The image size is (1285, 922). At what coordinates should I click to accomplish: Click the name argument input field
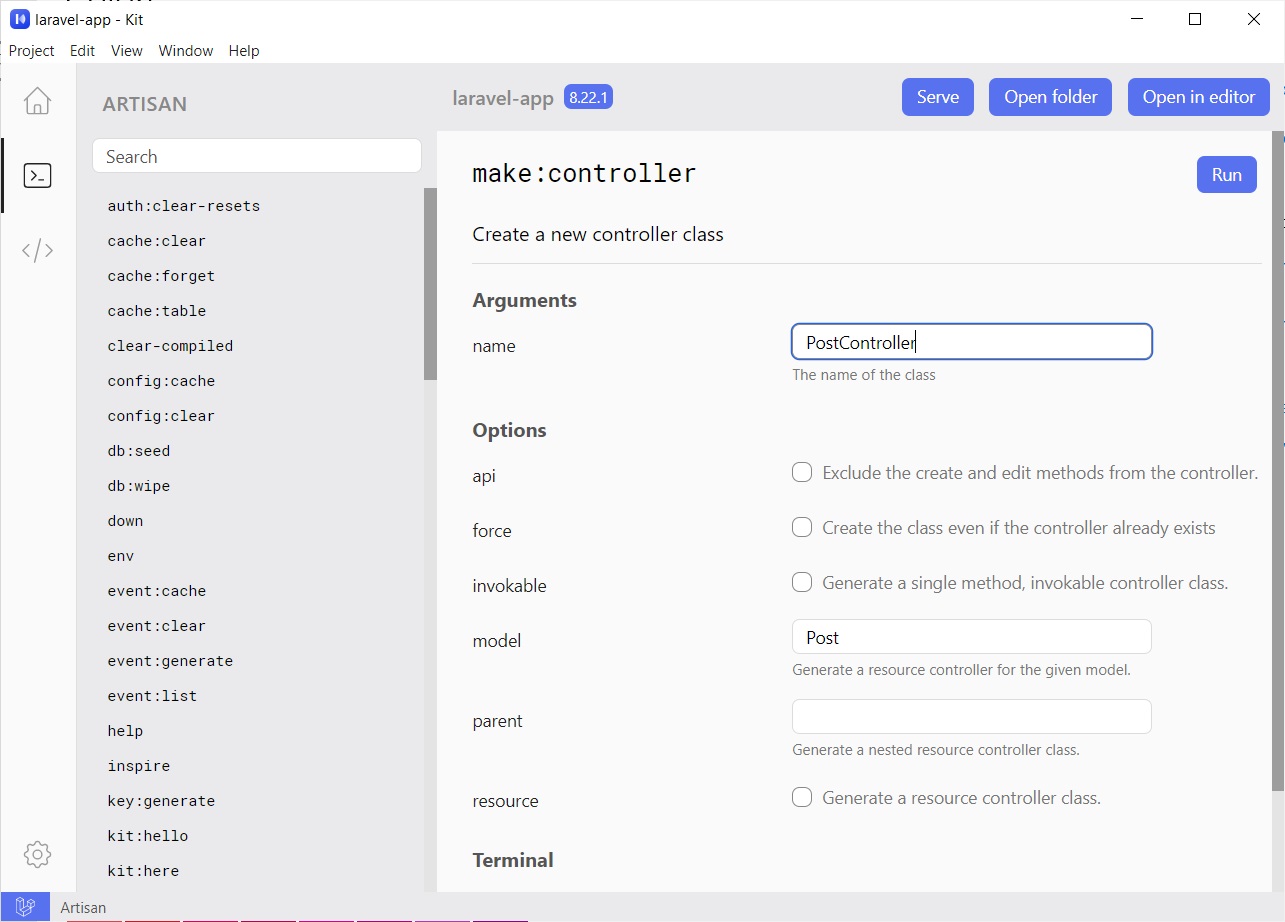[x=972, y=342]
